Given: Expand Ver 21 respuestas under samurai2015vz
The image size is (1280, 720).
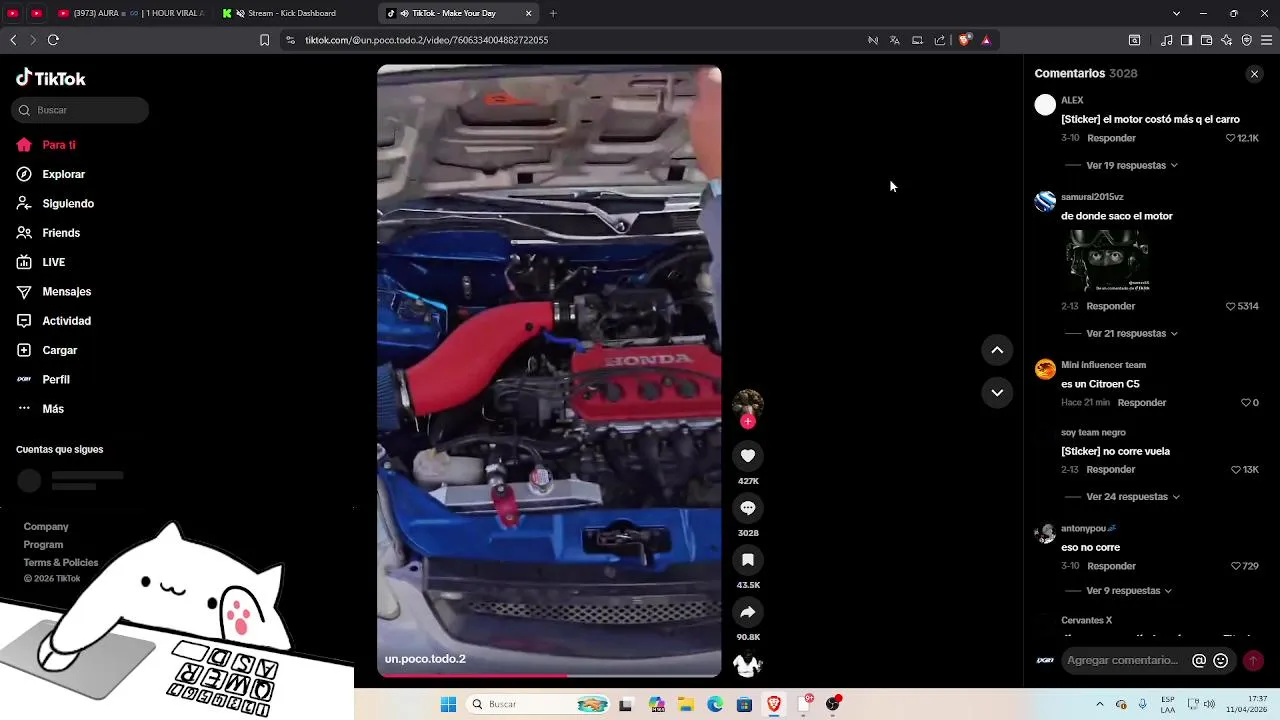Looking at the screenshot, I should [1132, 333].
